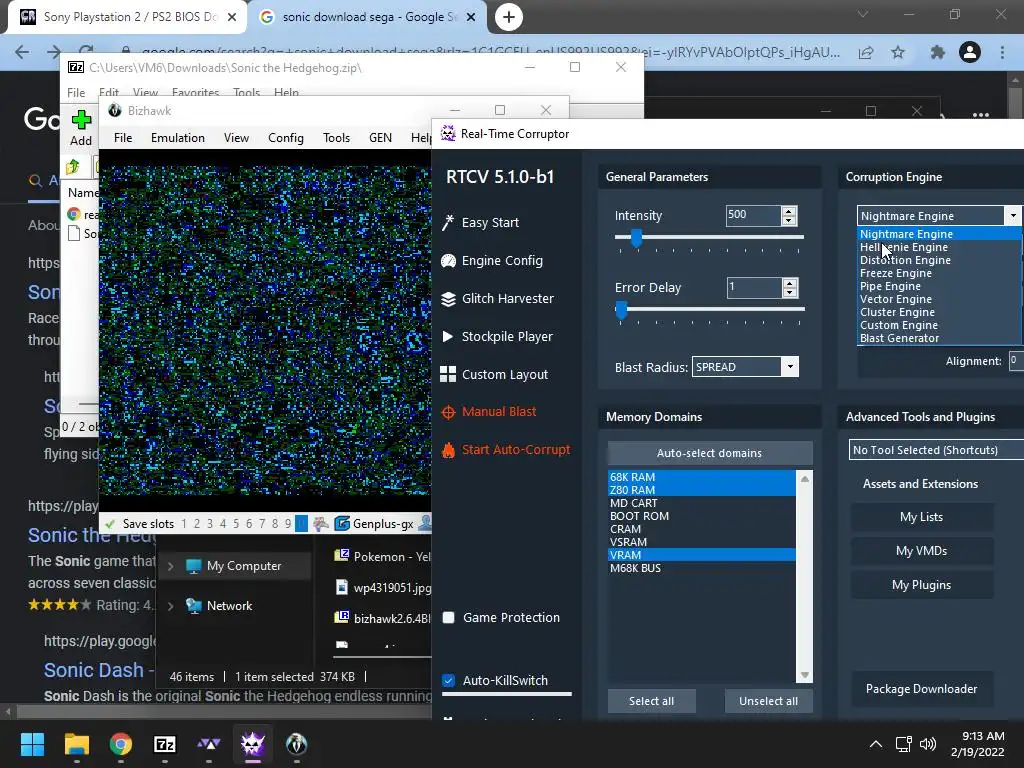1024x768 pixels.
Task: Select VSRAM memory domain
Action: (x=701, y=542)
